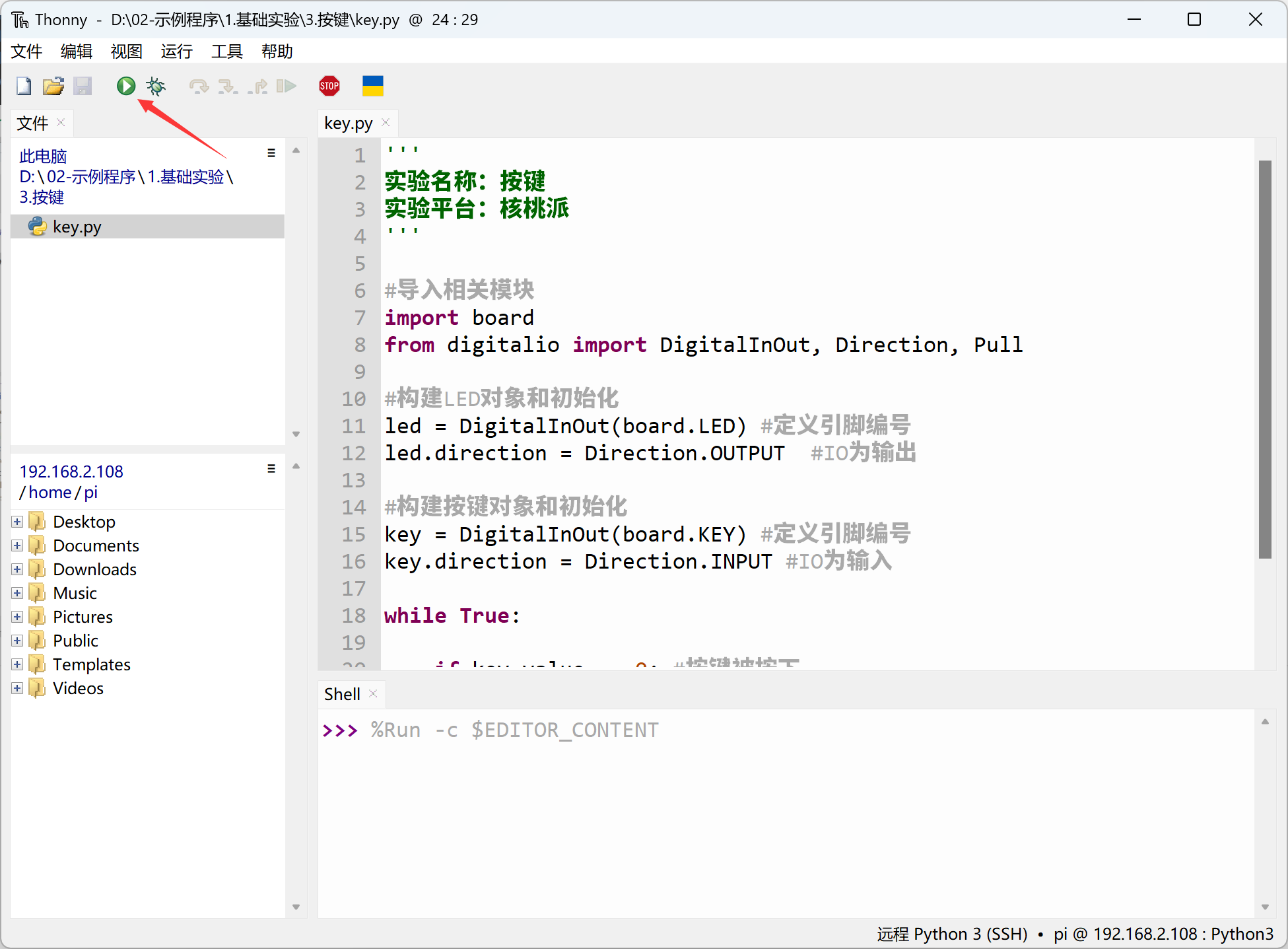Open a file with the folder icon
Image resolution: width=1288 pixels, height=949 pixels.
tap(53, 86)
